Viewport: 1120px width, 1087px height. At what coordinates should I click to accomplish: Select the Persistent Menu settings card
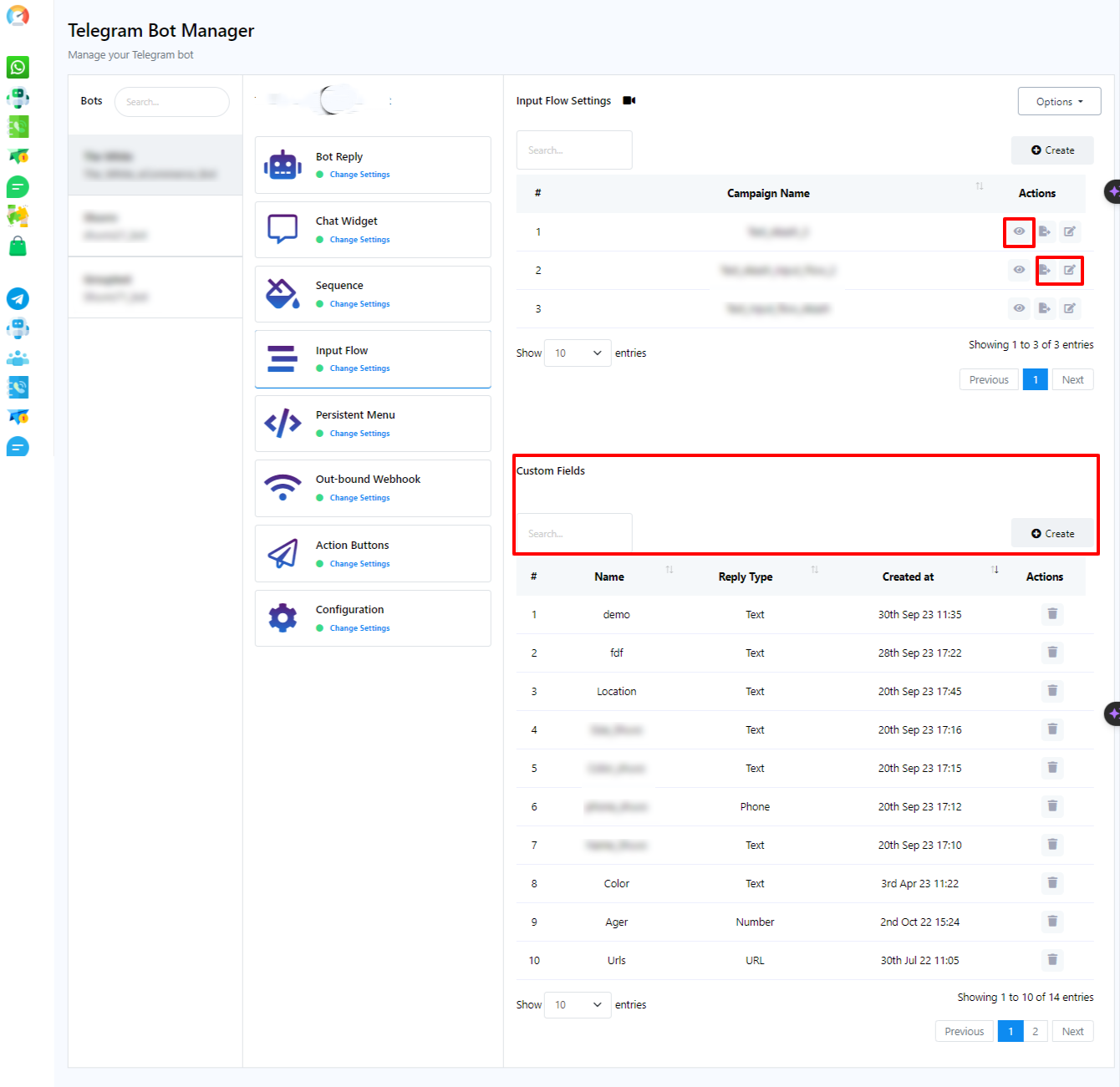click(x=373, y=424)
